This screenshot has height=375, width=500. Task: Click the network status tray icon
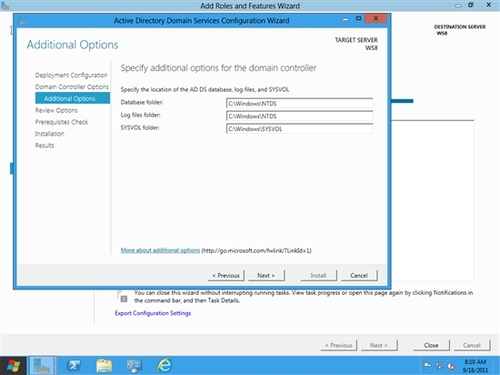pos(439,366)
